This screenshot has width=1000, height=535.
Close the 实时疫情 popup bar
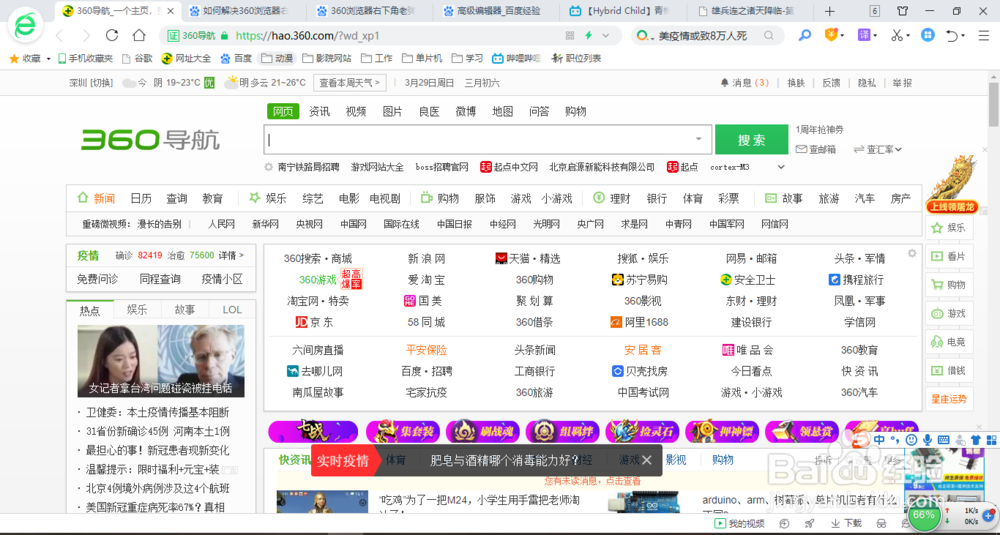(646, 460)
